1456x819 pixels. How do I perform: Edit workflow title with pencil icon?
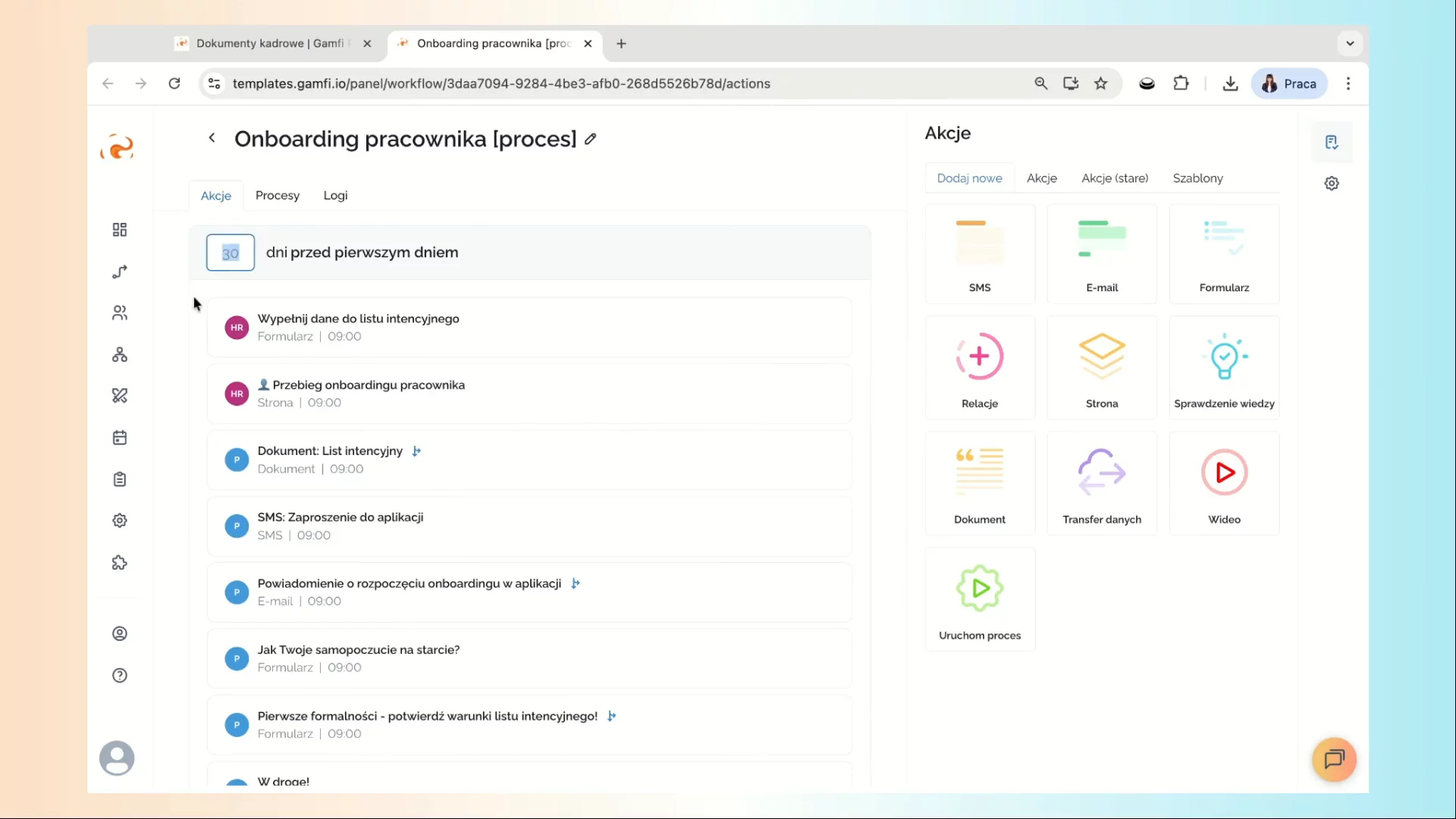click(591, 139)
